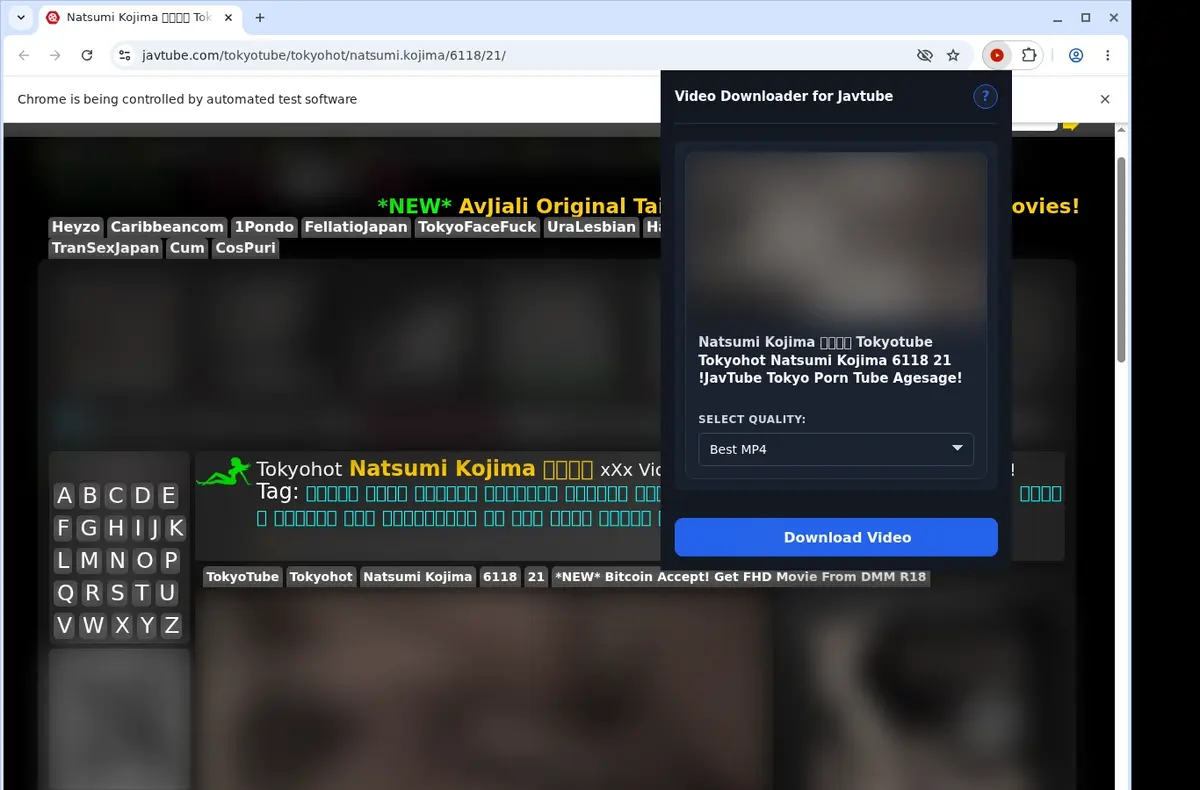Screen dimensions: 1200x790
Task: Click letter U in the alphabet index
Action: 167,593
